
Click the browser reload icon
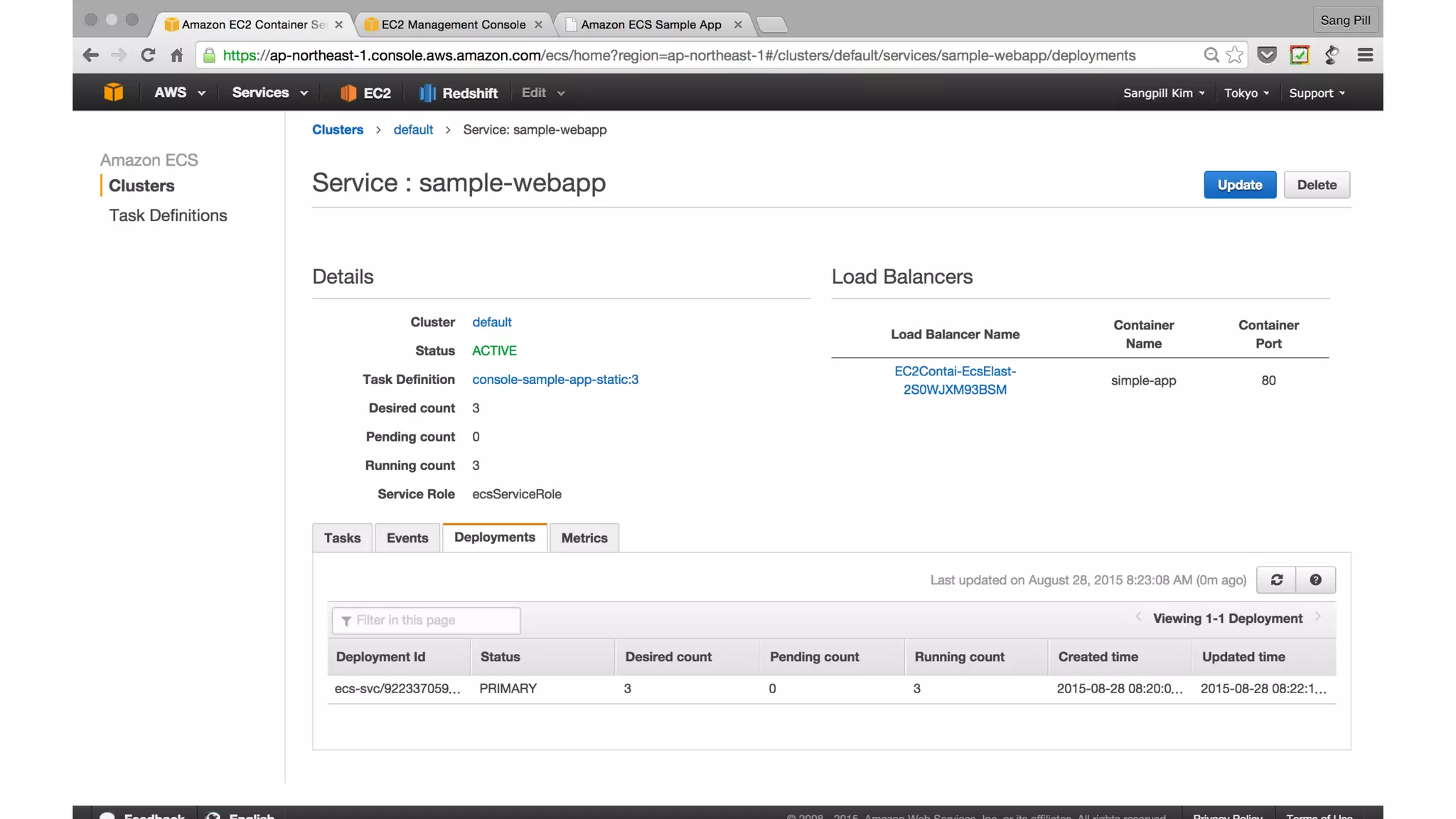click(x=148, y=55)
